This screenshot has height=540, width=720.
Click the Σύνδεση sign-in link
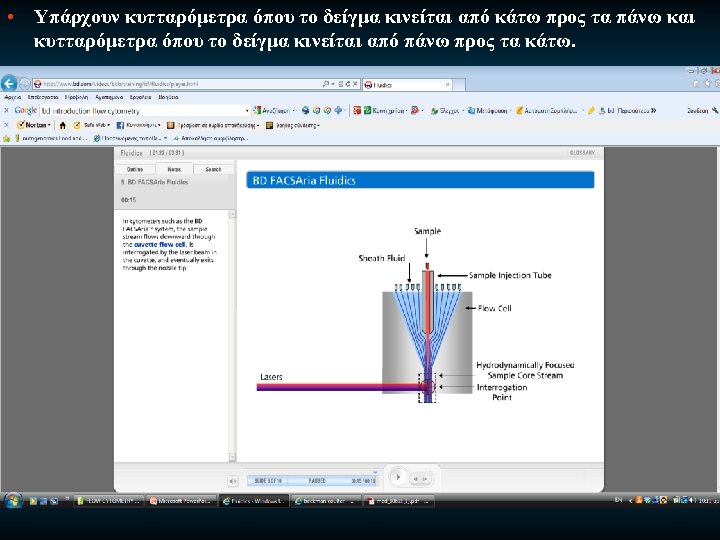click(x=697, y=111)
